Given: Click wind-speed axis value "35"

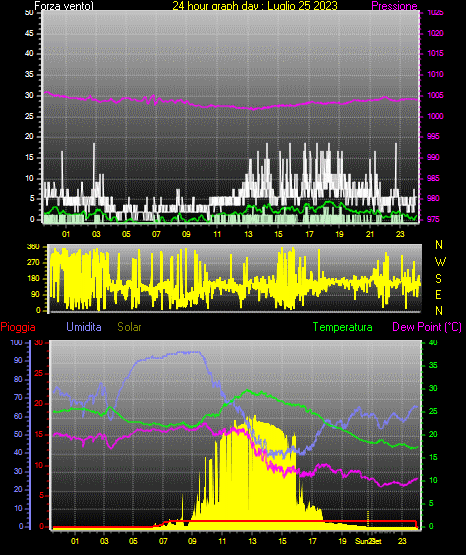Looking at the screenshot, I should click(x=29, y=74).
